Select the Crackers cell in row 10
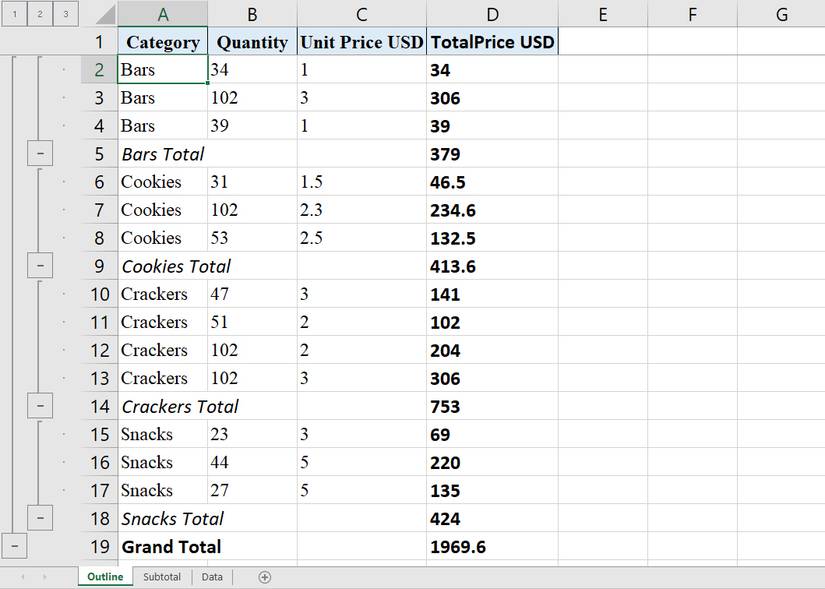Image resolution: width=825 pixels, height=589 pixels. (163, 294)
